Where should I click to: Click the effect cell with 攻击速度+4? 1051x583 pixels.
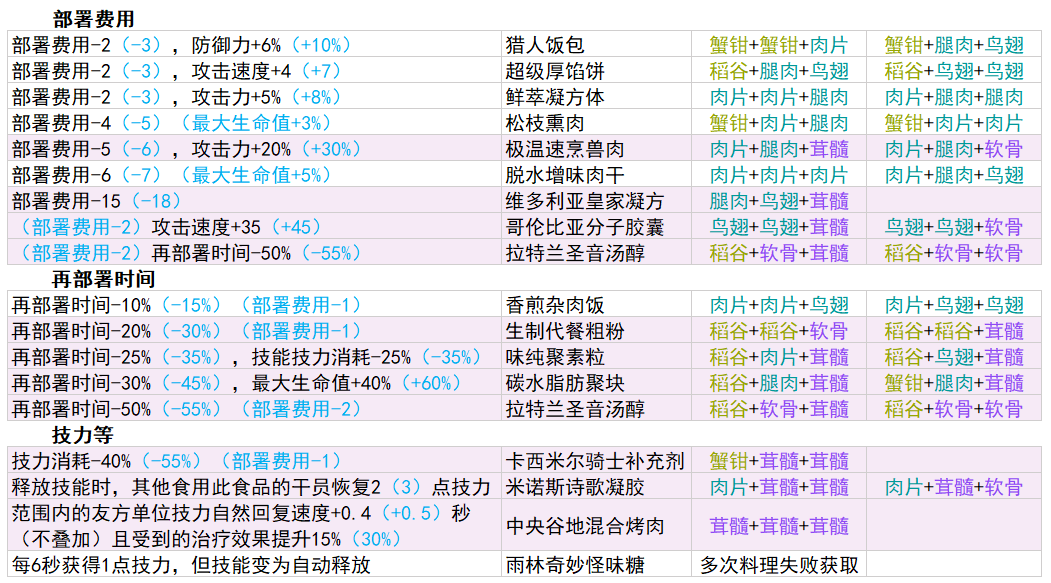tap(254, 71)
